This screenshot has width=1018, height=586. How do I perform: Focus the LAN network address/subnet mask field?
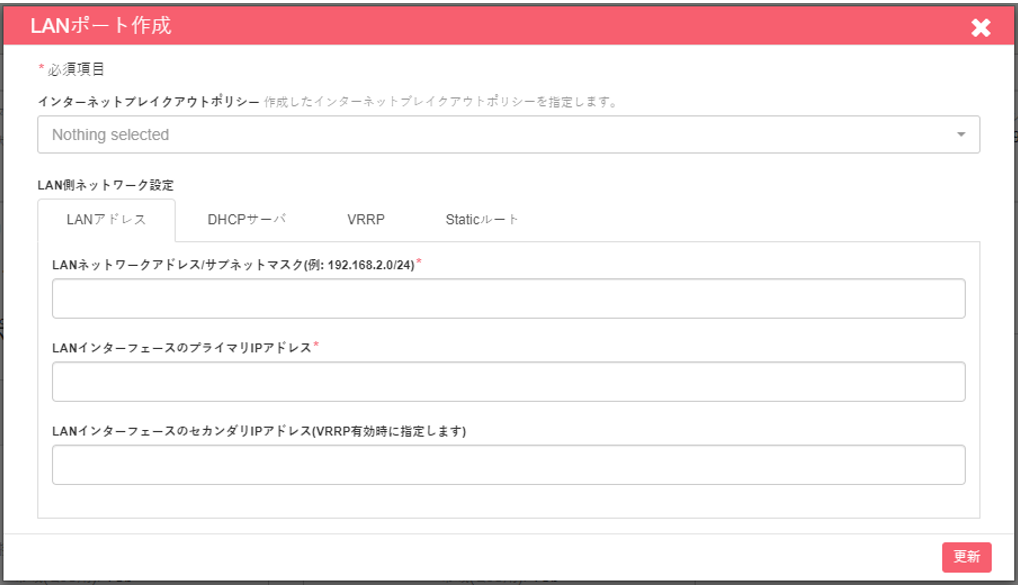click(x=508, y=299)
